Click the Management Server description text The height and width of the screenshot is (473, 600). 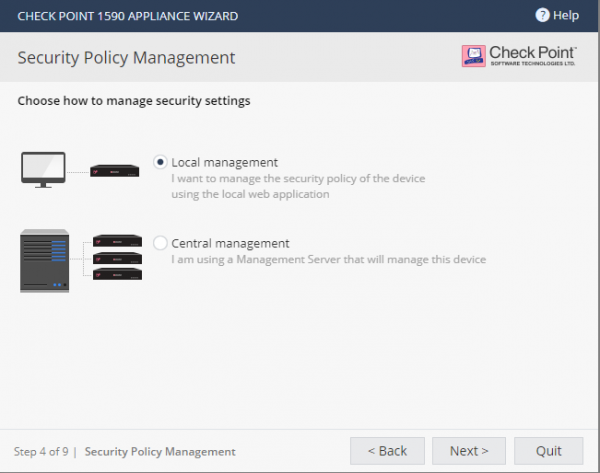tap(328, 259)
